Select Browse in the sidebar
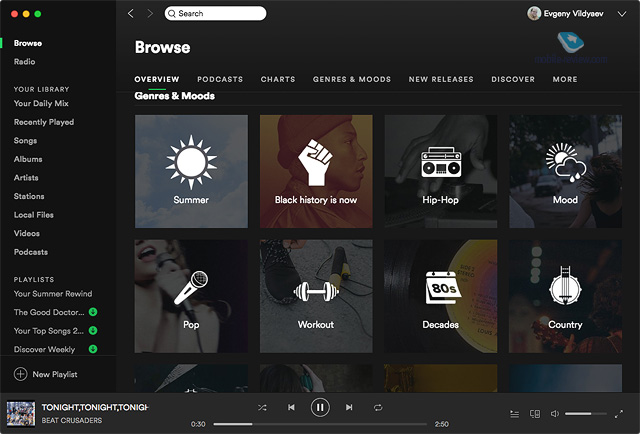Screen dimensions: 640x434 [28, 43]
